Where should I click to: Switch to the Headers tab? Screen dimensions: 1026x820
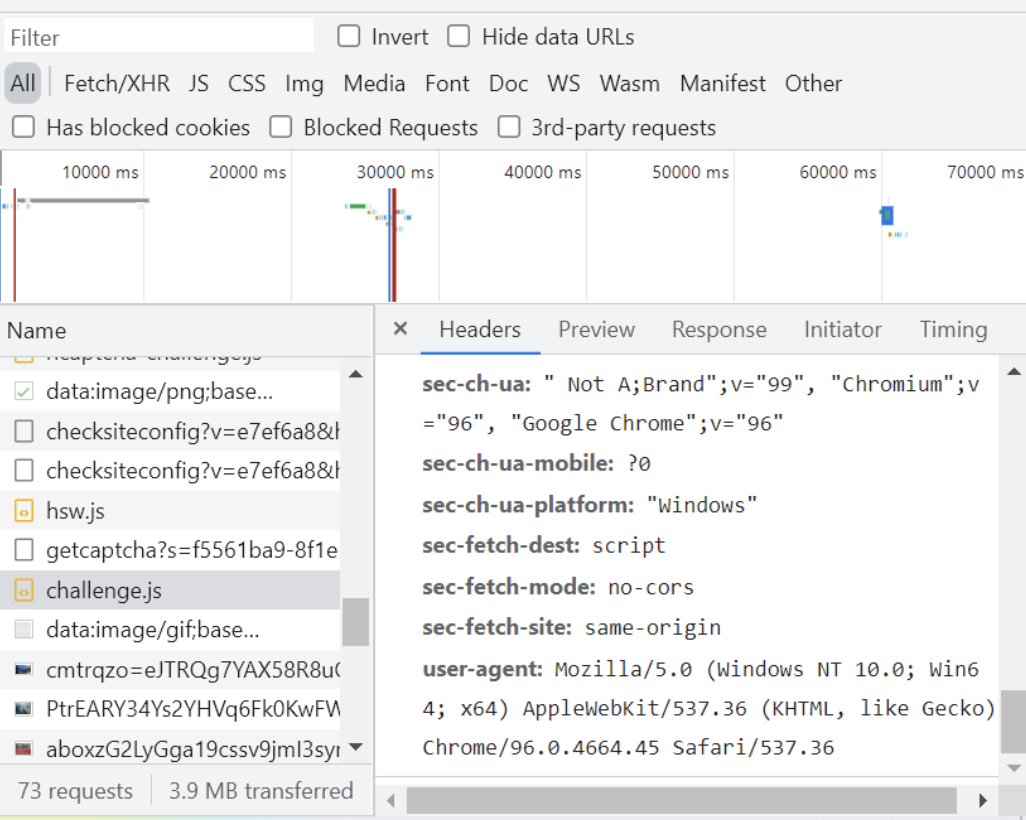point(480,329)
